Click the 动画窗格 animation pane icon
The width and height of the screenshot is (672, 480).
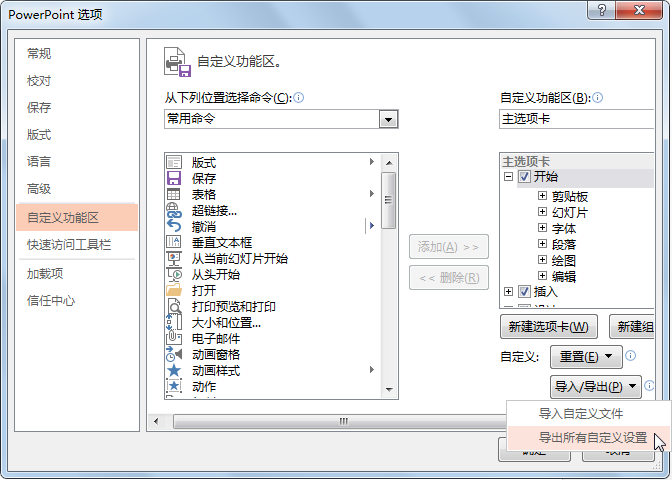coord(174,354)
